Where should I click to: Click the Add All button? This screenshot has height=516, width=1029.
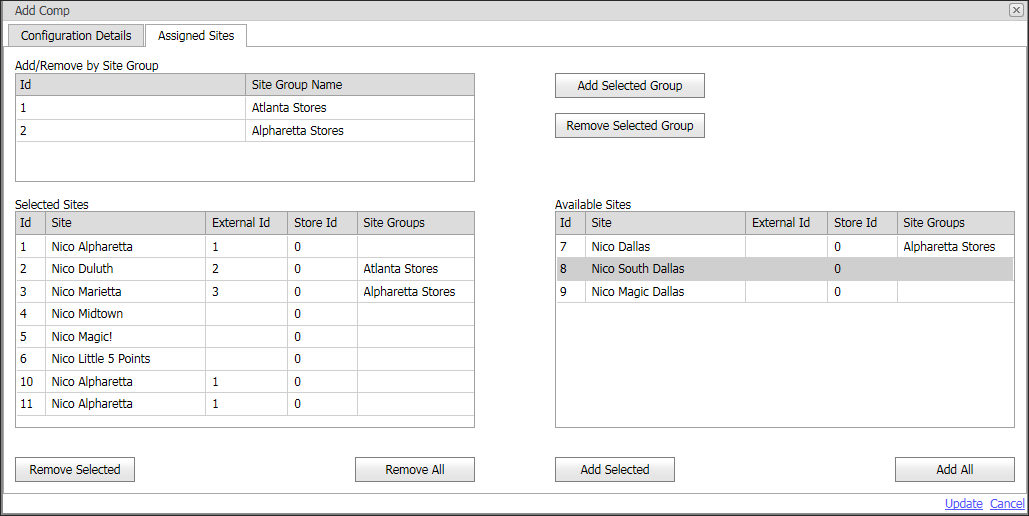pos(955,469)
